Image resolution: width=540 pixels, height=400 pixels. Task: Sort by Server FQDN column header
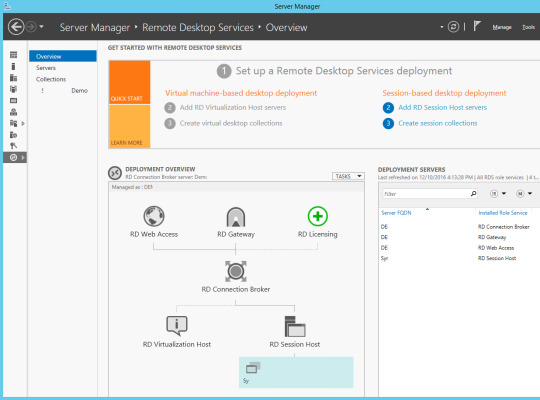[x=396, y=213]
